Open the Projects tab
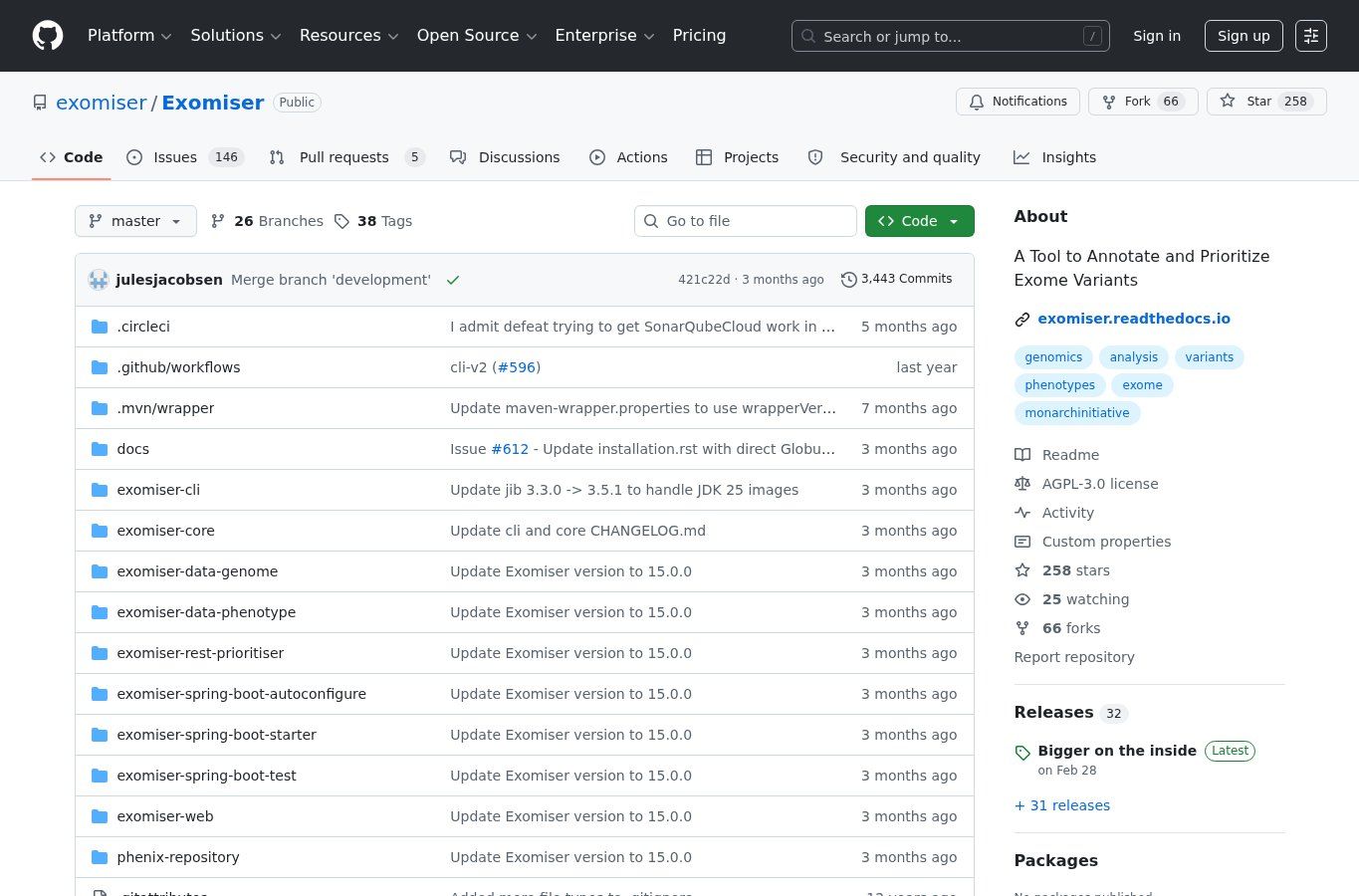Image resolution: width=1359 pixels, height=896 pixels. 737,157
